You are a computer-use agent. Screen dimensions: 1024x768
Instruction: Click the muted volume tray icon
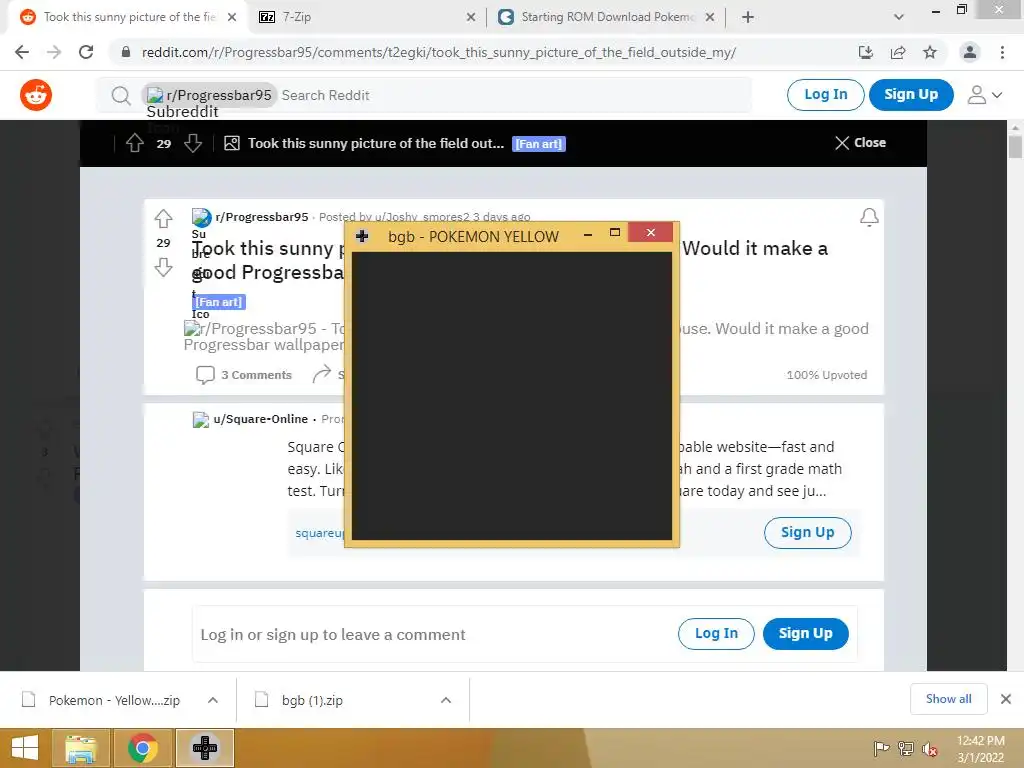coord(929,748)
